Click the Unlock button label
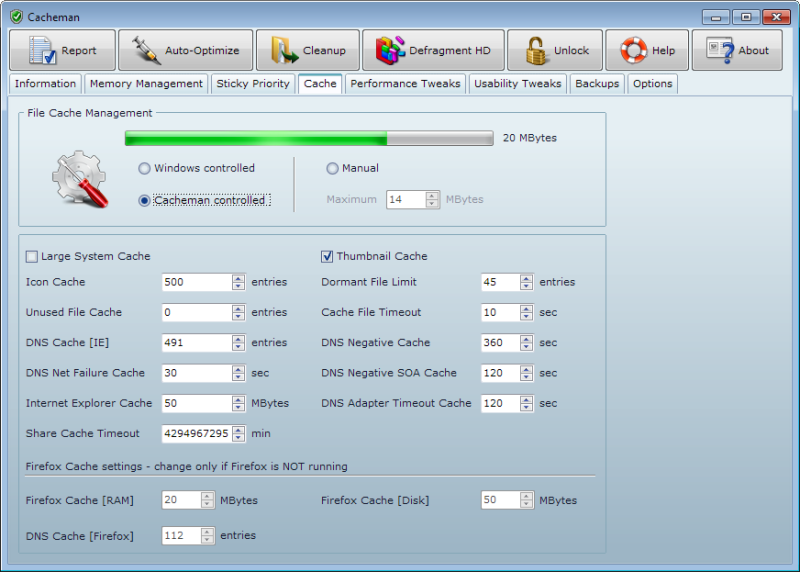 pyautogui.click(x=571, y=51)
